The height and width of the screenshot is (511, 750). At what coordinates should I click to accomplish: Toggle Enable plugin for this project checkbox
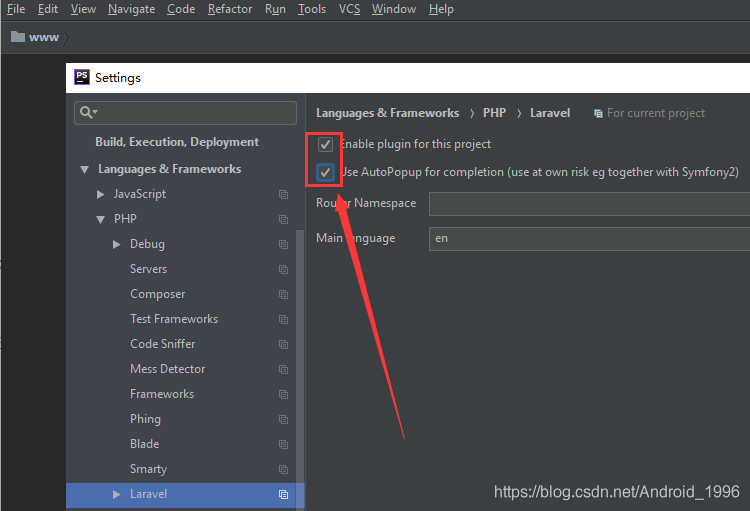click(x=325, y=144)
